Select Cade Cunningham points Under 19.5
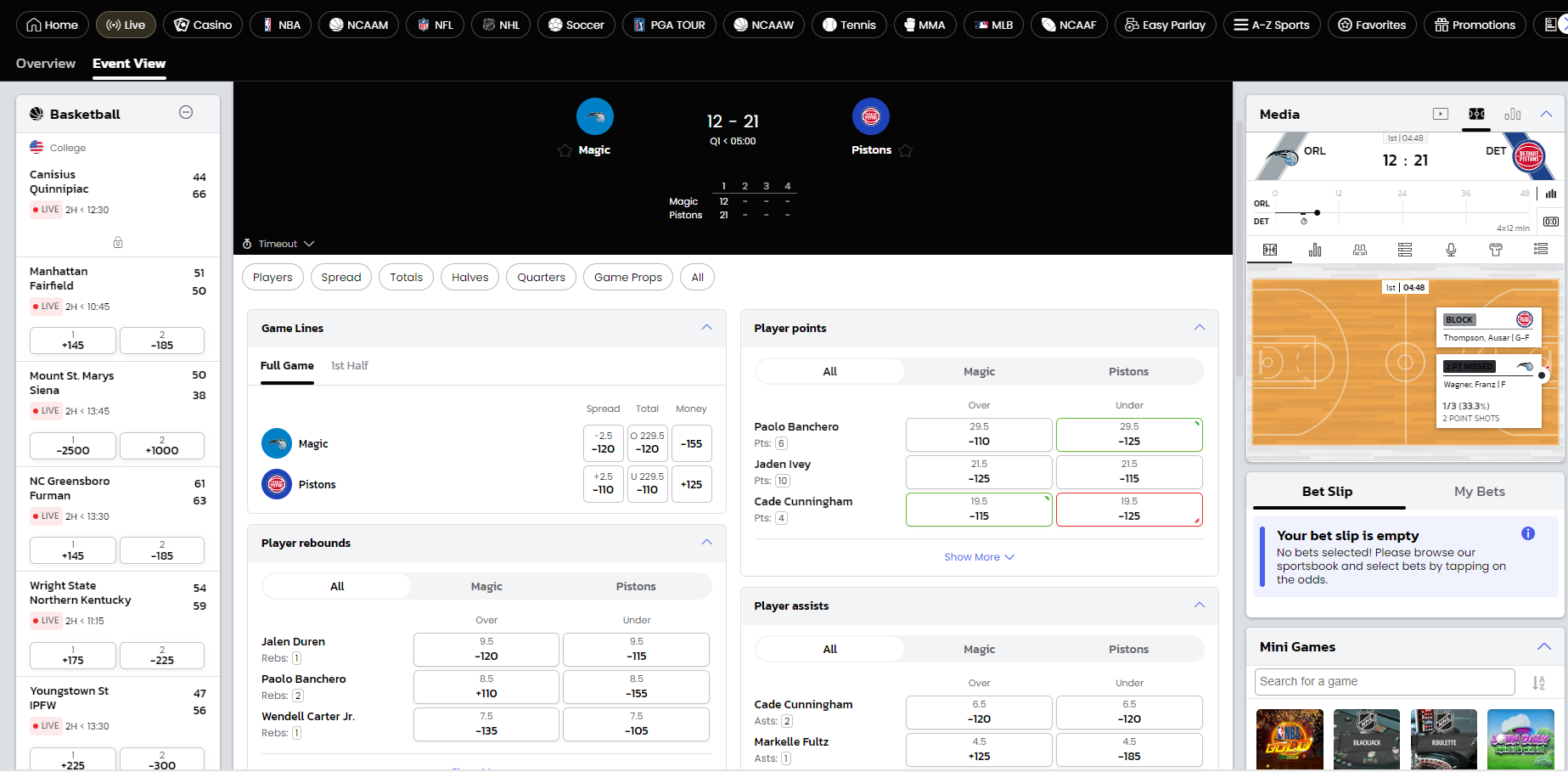 coord(1129,510)
